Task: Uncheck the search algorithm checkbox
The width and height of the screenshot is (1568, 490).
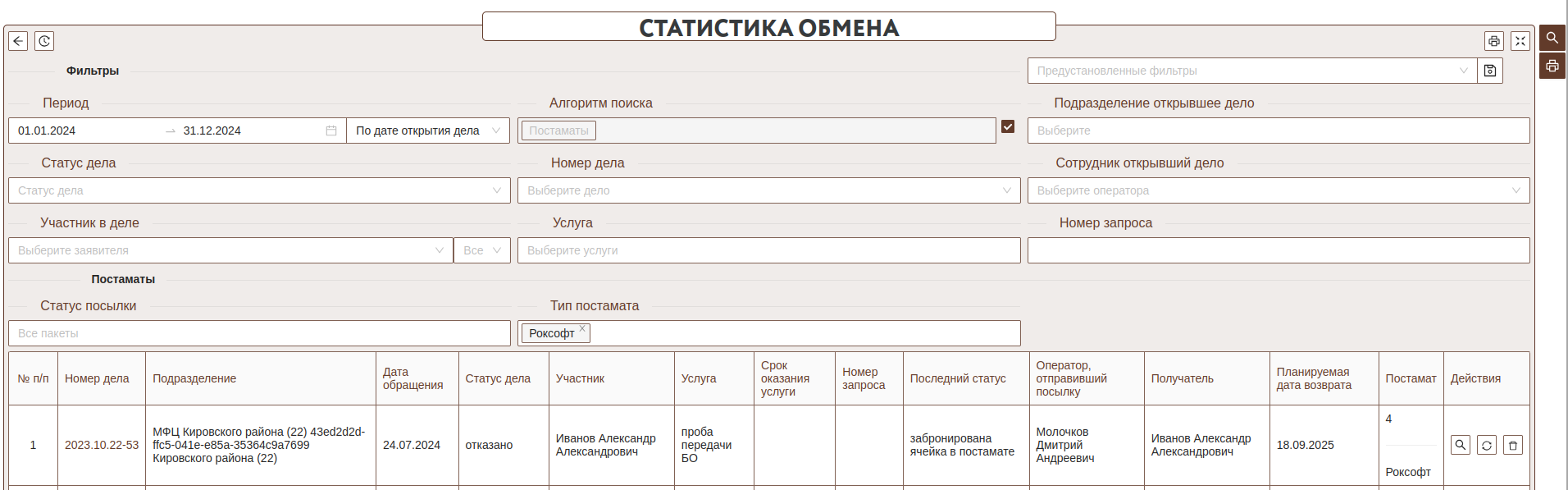Action: pos(1008,126)
